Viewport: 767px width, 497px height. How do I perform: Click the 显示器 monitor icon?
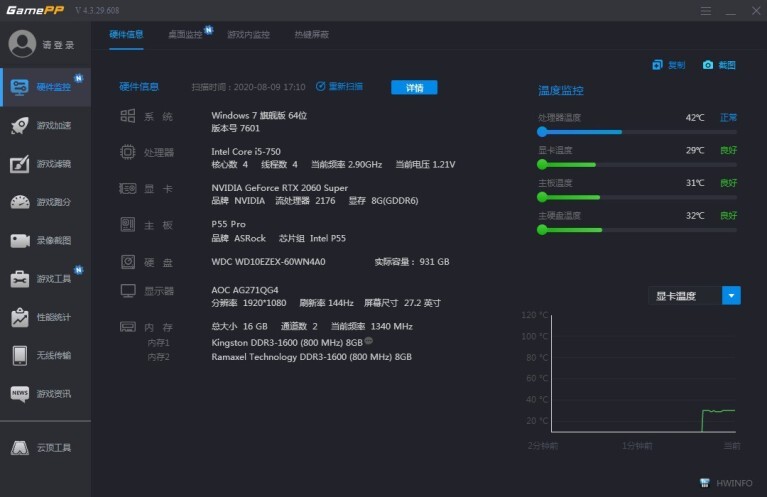(128, 291)
